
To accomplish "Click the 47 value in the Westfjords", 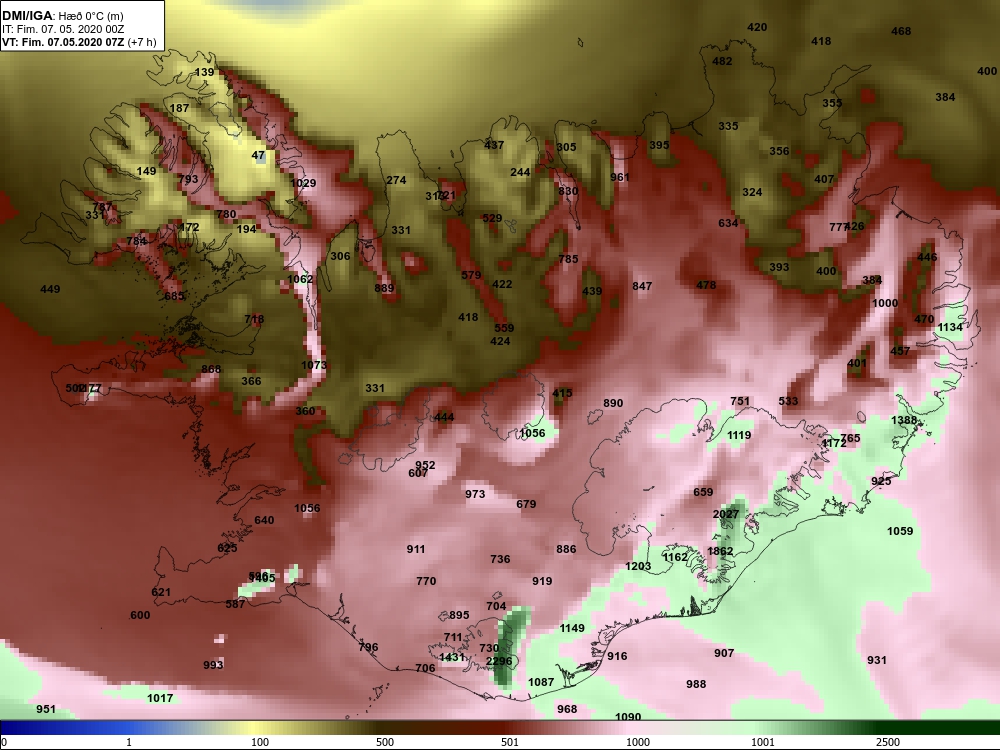I will (x=258, y=155).
